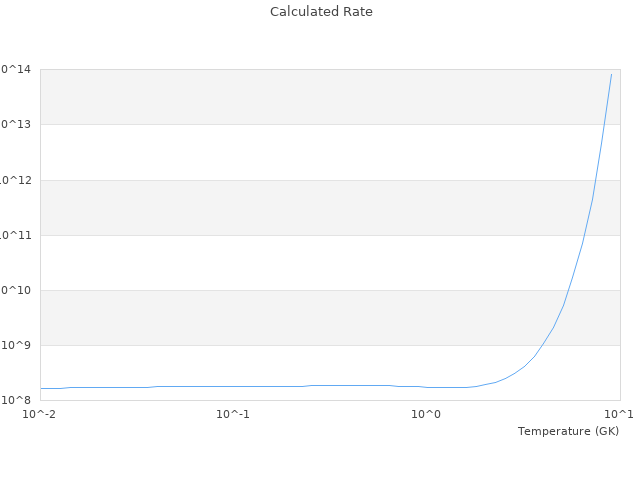Click the blue curve where it crosses 10^11
640x480 pixels.
point(584,235)
